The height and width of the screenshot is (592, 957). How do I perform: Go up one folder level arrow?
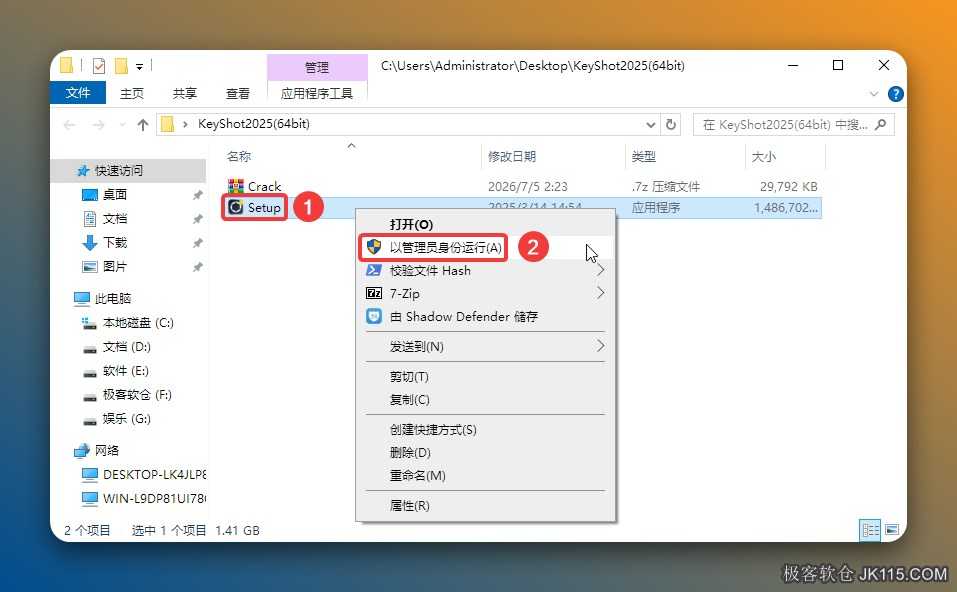[x=143, y=125]
